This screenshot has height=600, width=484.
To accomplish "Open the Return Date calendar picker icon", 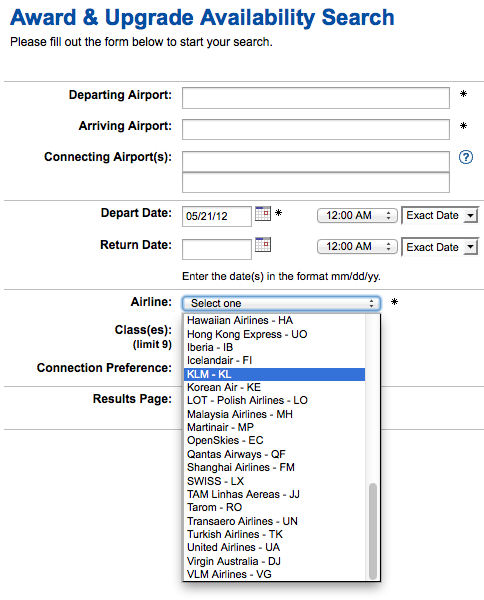I will click(263, 245).
